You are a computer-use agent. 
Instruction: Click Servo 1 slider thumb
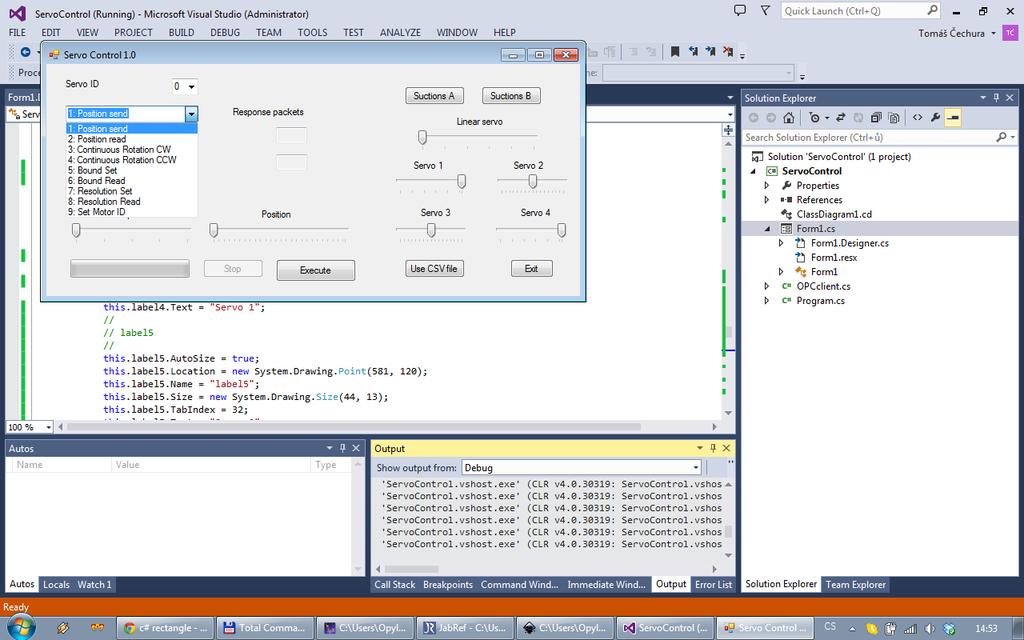pyautogui.click(x=461, y=182)
